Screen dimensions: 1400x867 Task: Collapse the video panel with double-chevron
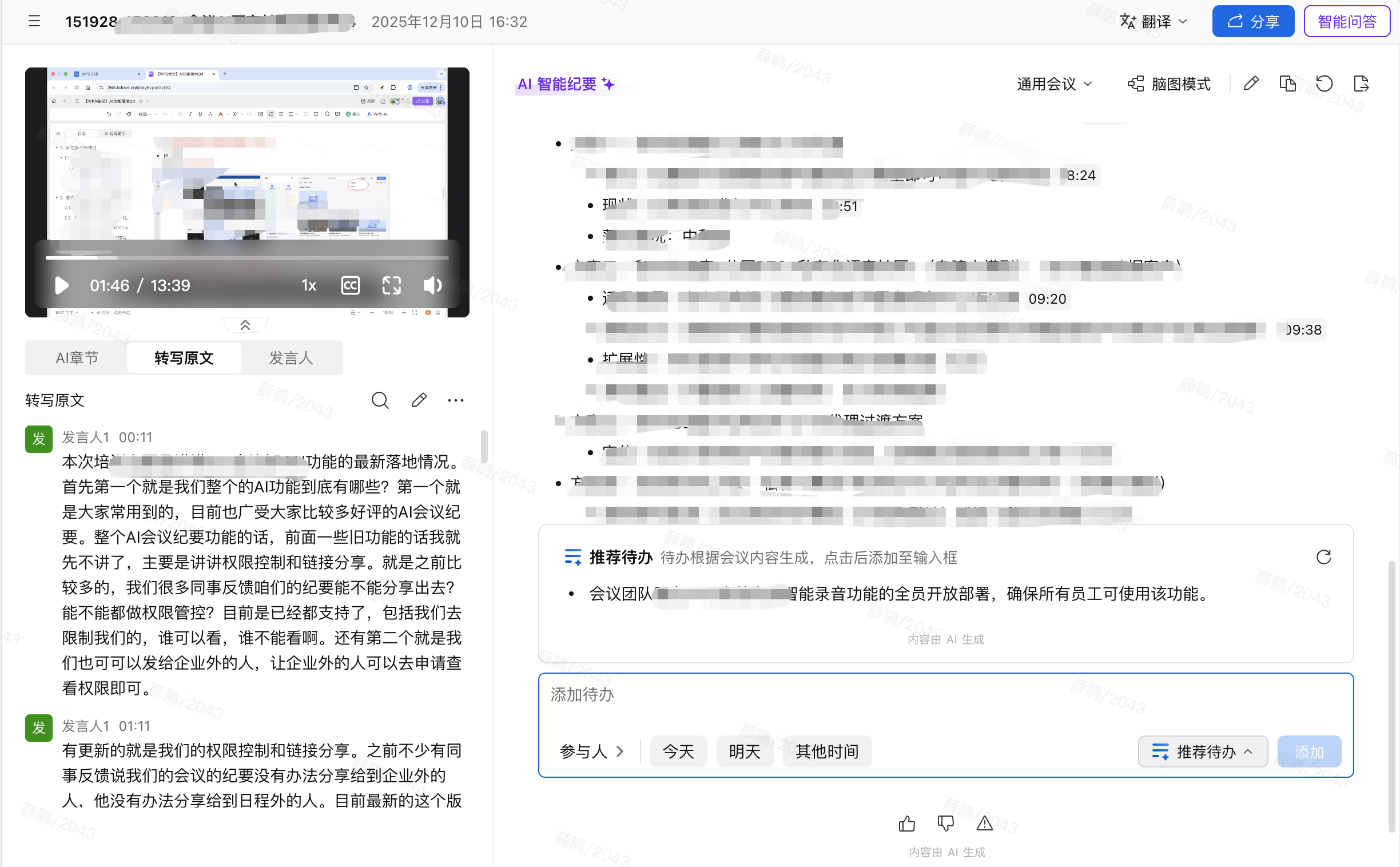[x=245, y=325]
